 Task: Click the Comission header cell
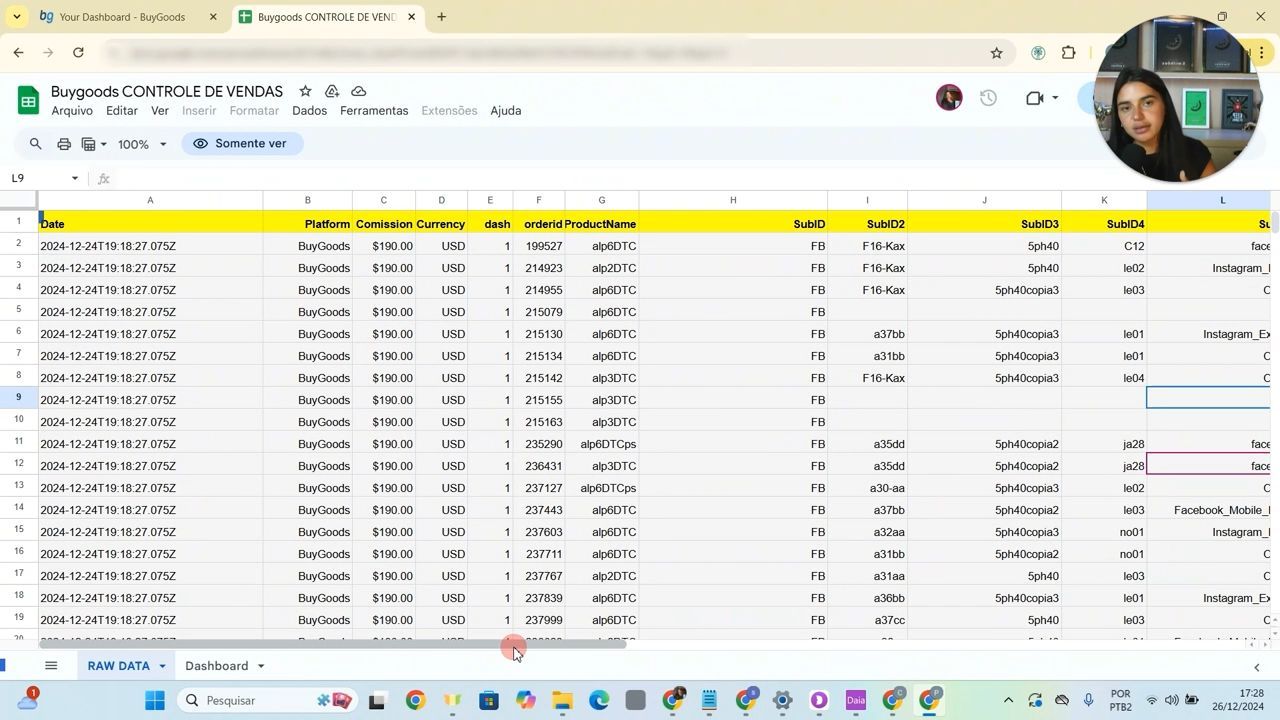coord(384,224)
